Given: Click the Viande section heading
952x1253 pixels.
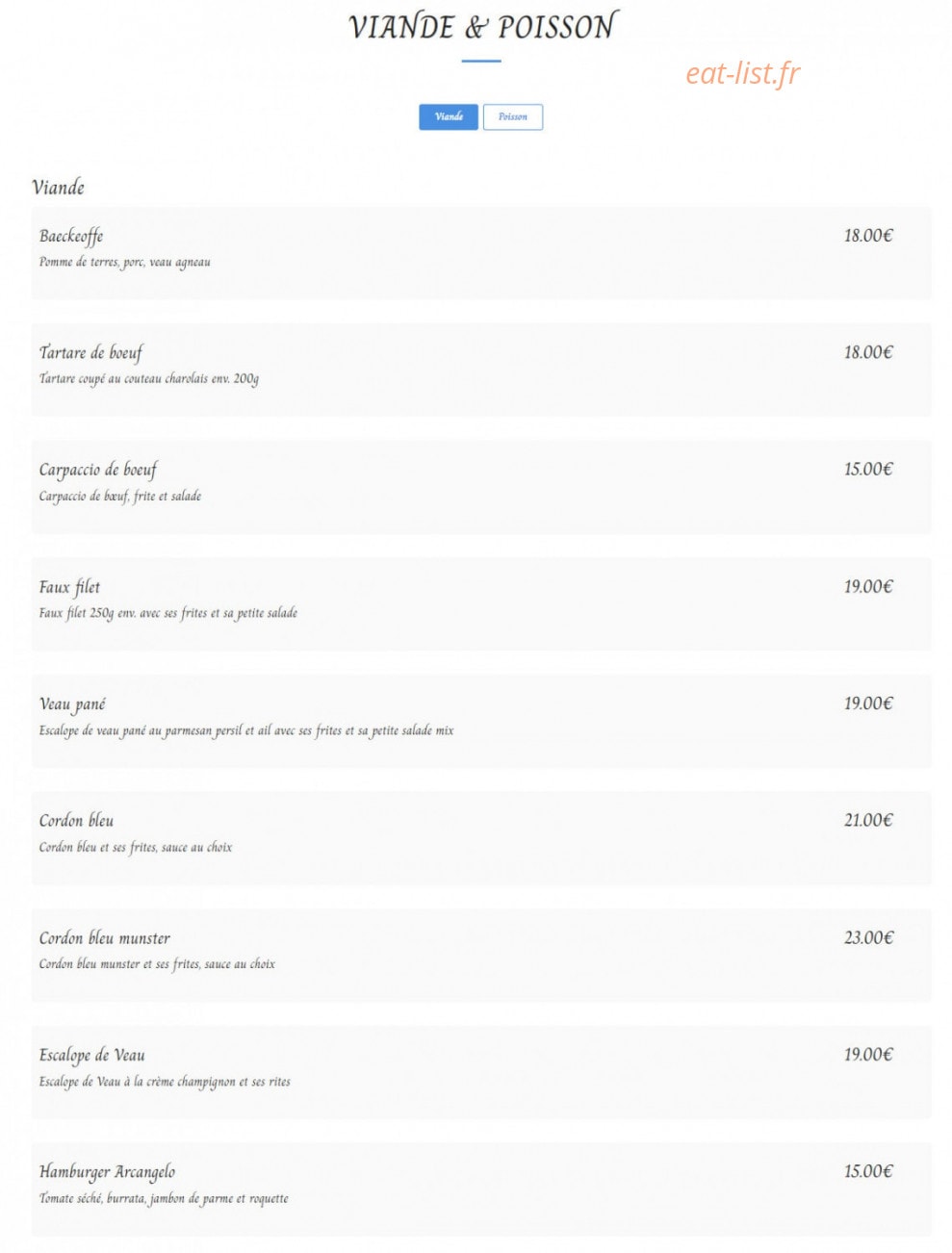Looking at the screenshot, I should click(58, 187).
